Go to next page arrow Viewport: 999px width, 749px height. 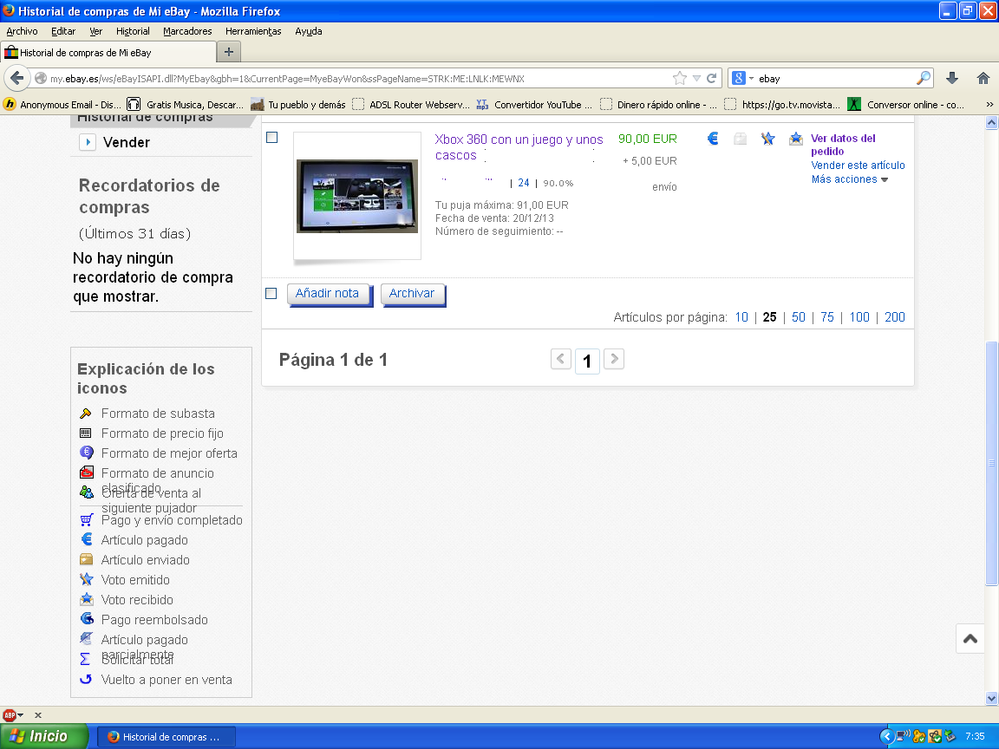[x=614, y=359]
